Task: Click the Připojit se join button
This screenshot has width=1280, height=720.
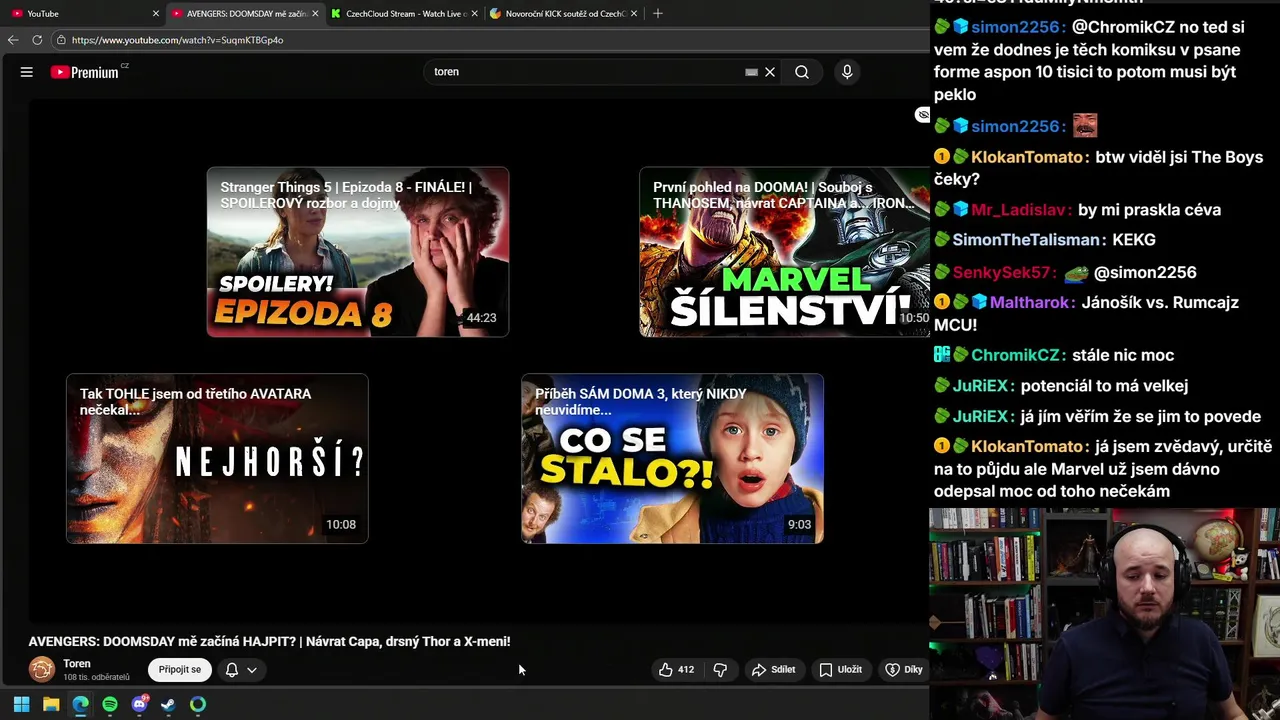Action: 180,670
